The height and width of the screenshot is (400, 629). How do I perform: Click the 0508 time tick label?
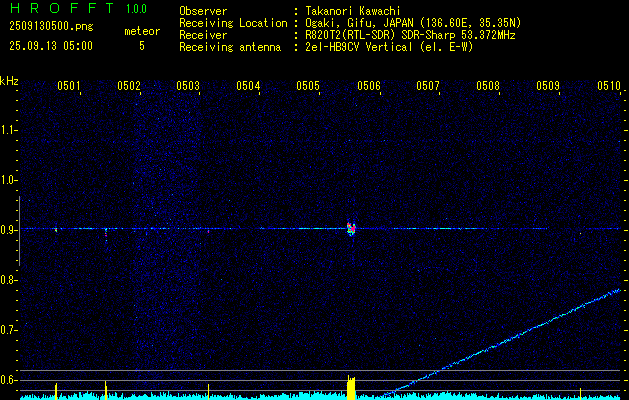(x=488, y=86)
